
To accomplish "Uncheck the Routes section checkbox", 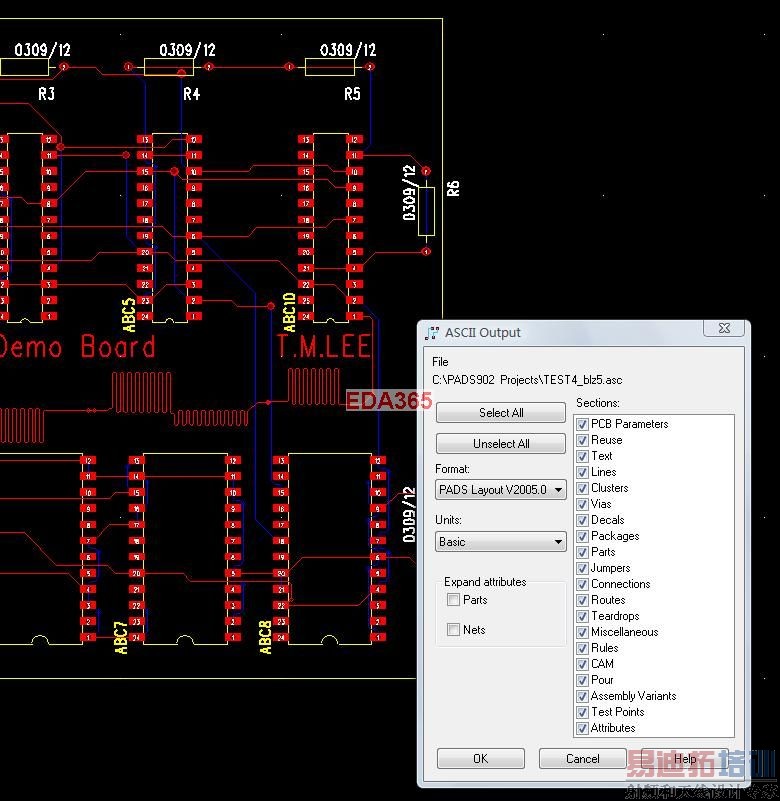I will (583, 600).
